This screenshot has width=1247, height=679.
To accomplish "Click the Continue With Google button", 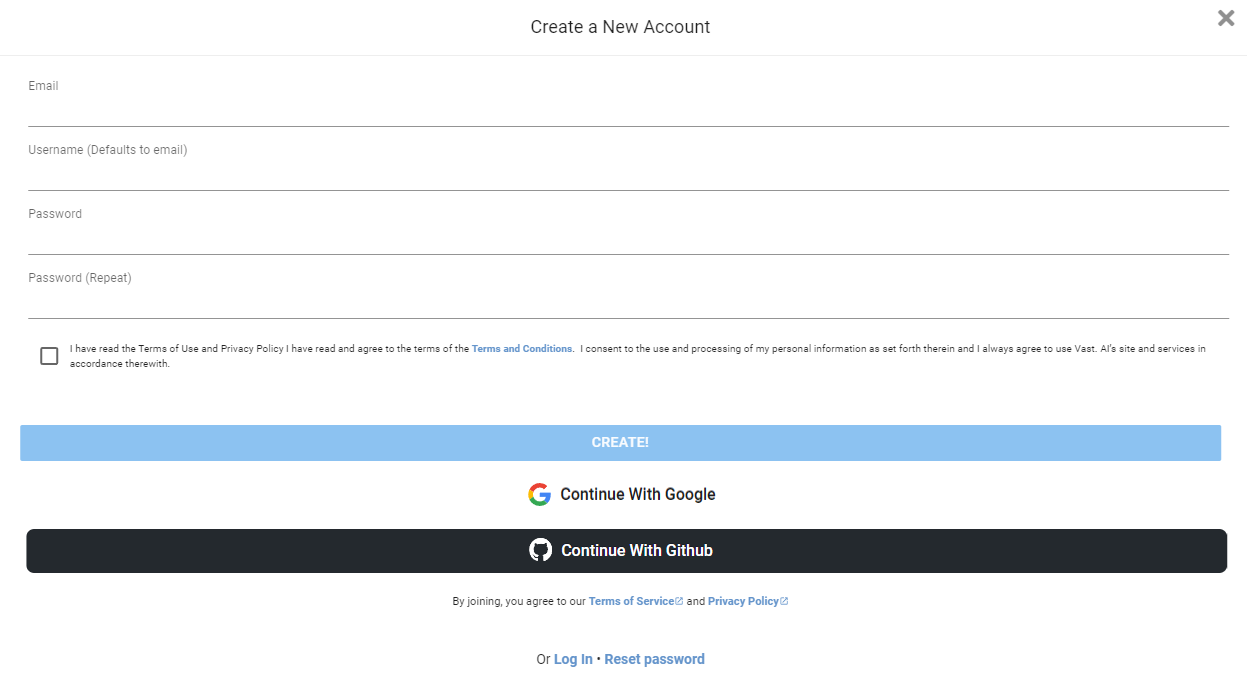I will (622, 494).
